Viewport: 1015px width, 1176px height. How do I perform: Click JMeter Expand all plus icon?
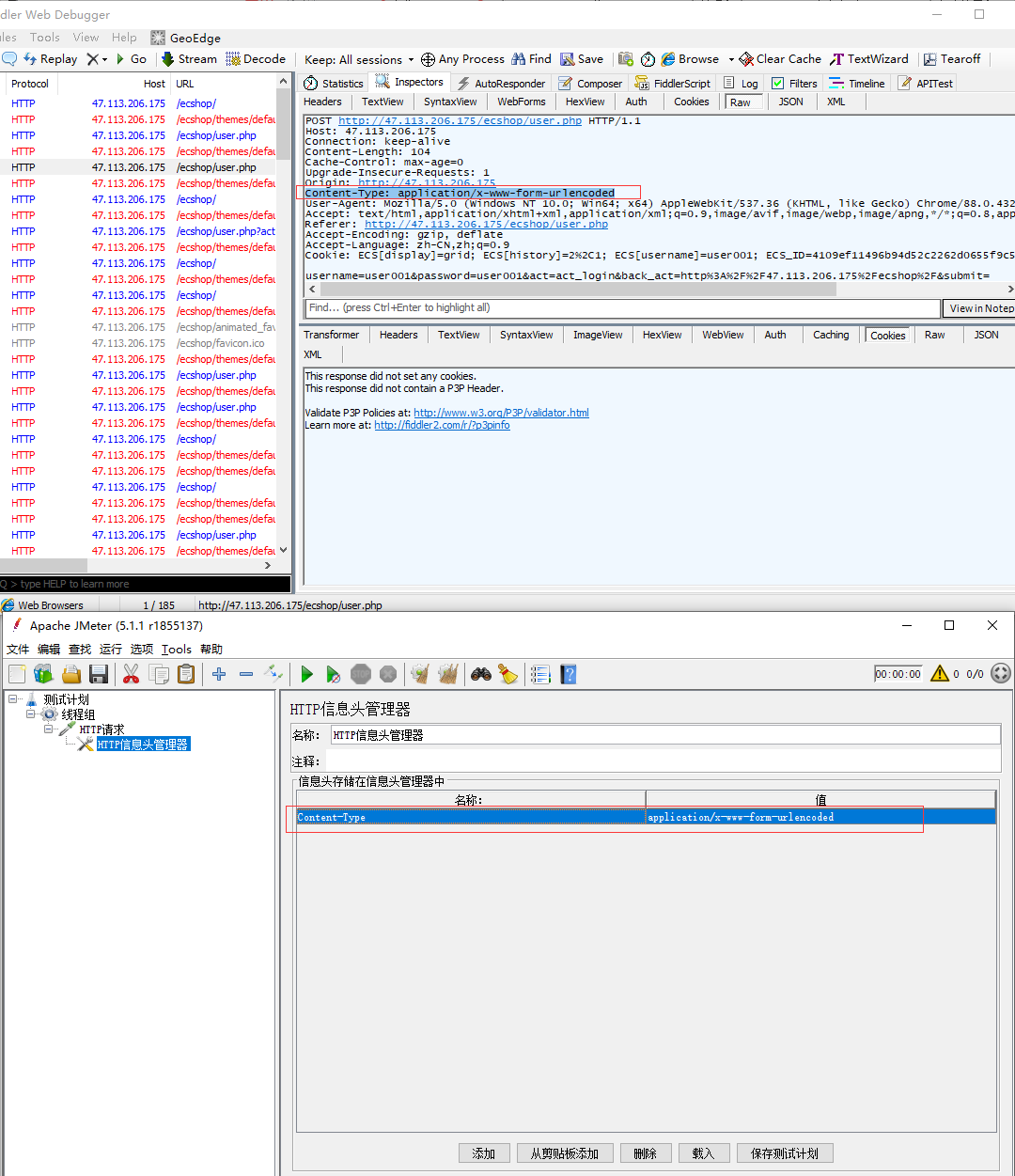coord(219,674)
